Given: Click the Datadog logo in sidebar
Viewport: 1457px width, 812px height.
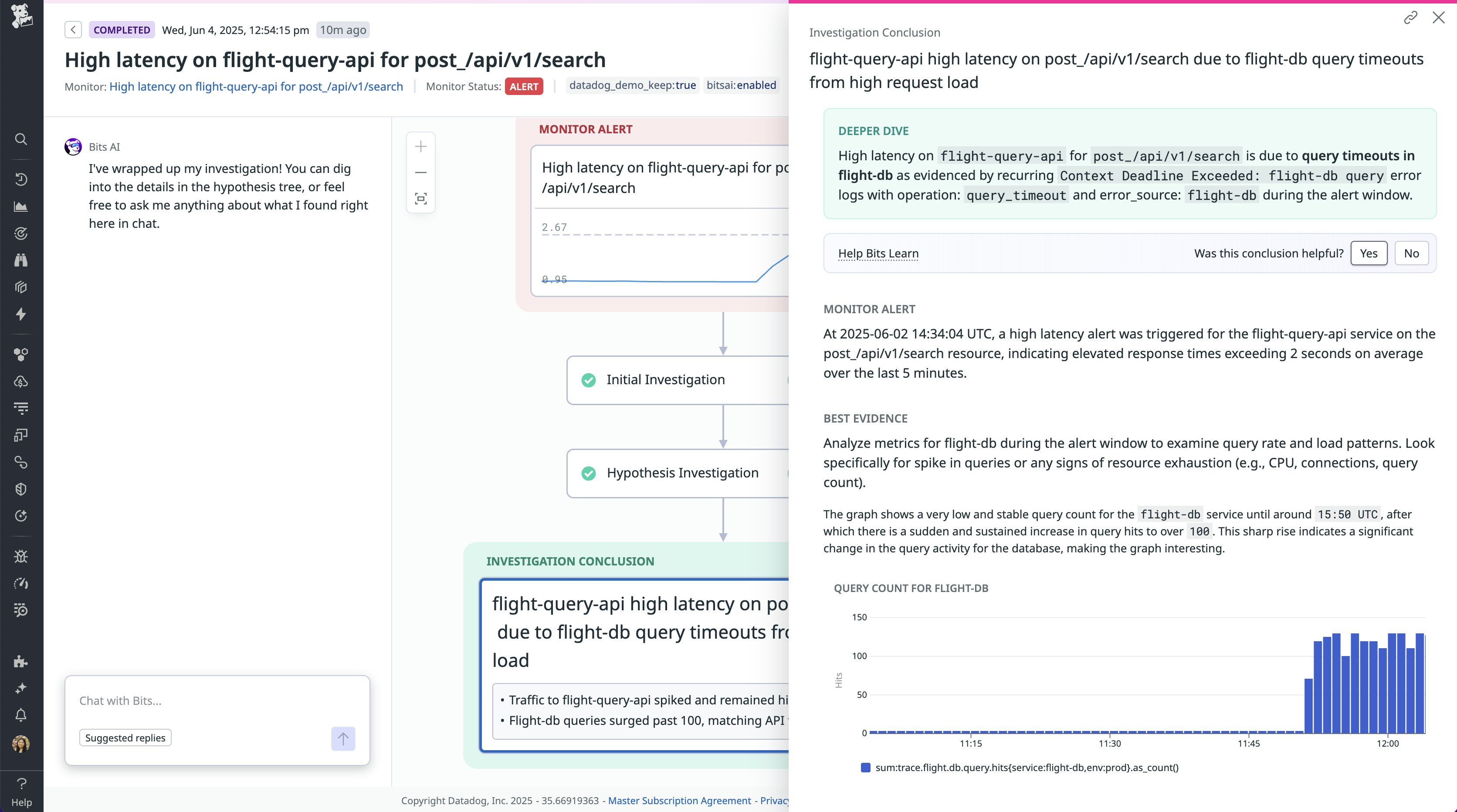Looking at the screenshot, I should point(21,15).
